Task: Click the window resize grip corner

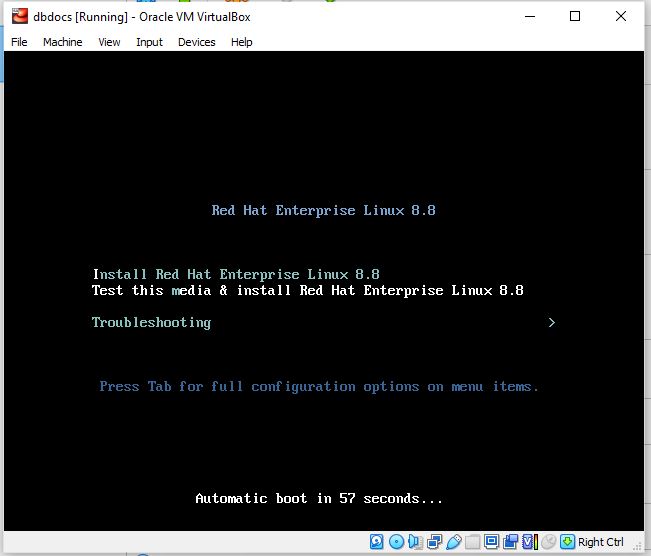Action: pos(638,547)
